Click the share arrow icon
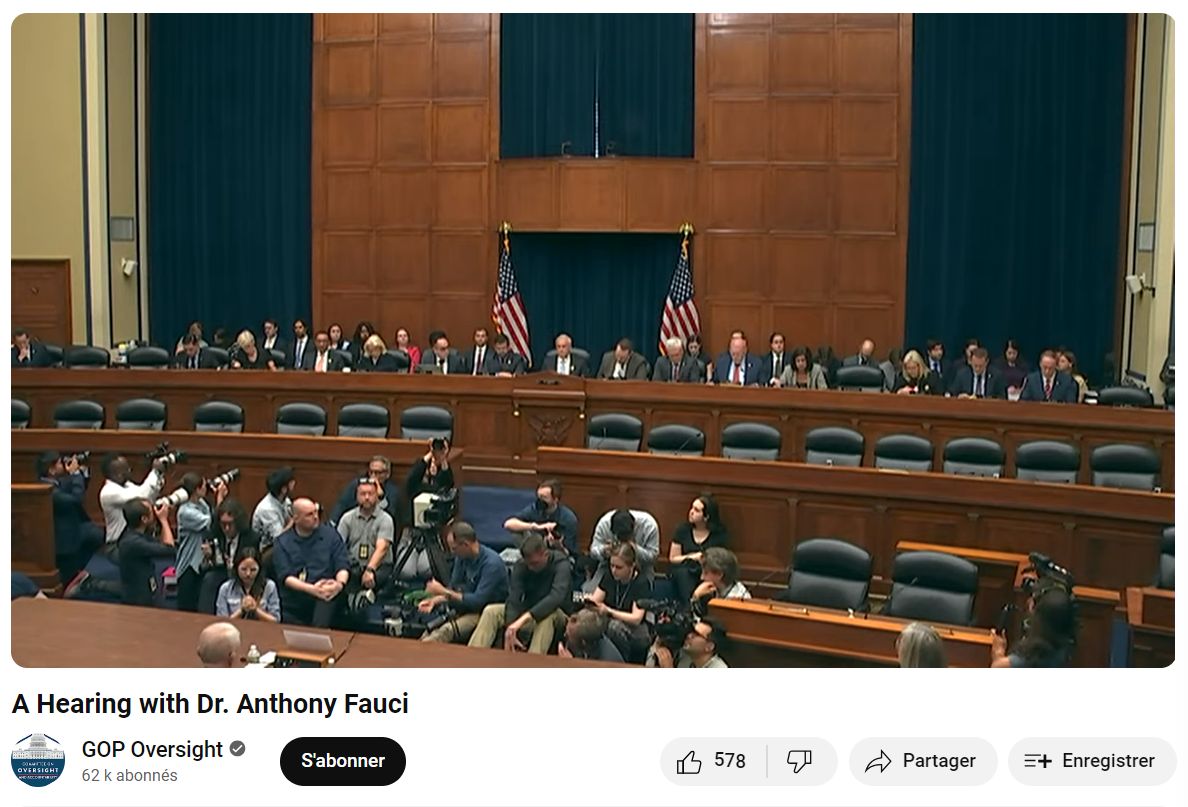The image size is (1188, 807). pyautogui.click(x=877, y=761)
